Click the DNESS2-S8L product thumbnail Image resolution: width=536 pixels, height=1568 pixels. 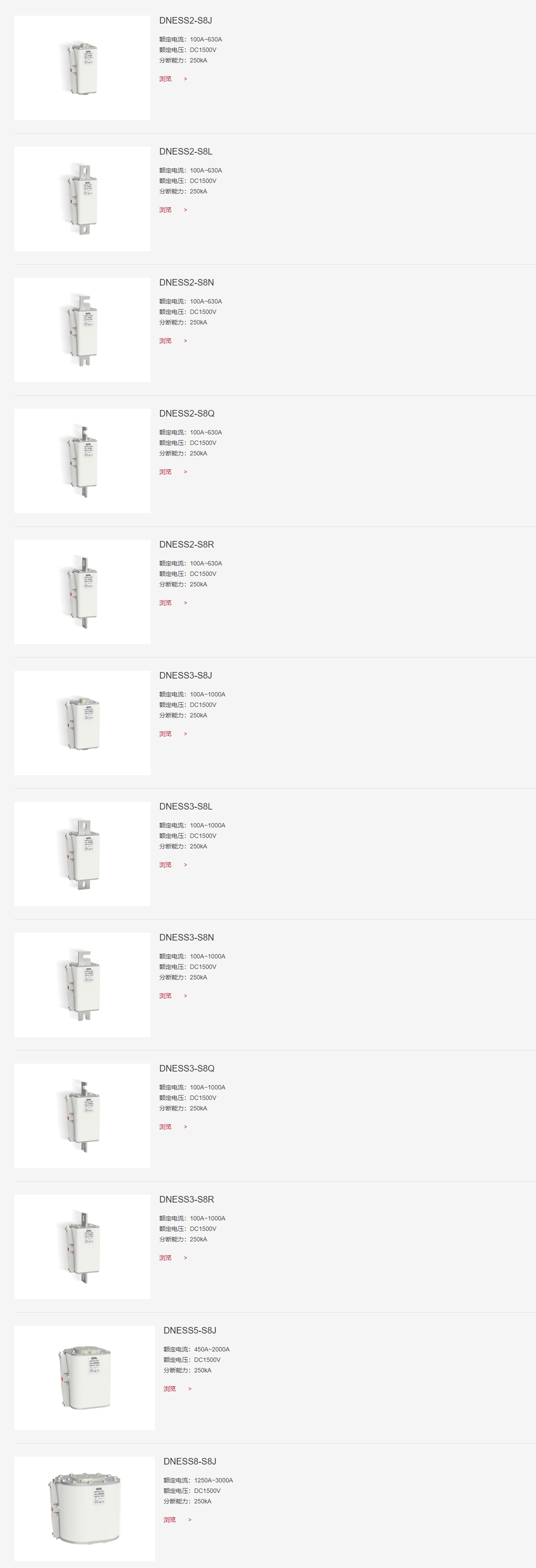pyautogui.click(x=82, y=198)
